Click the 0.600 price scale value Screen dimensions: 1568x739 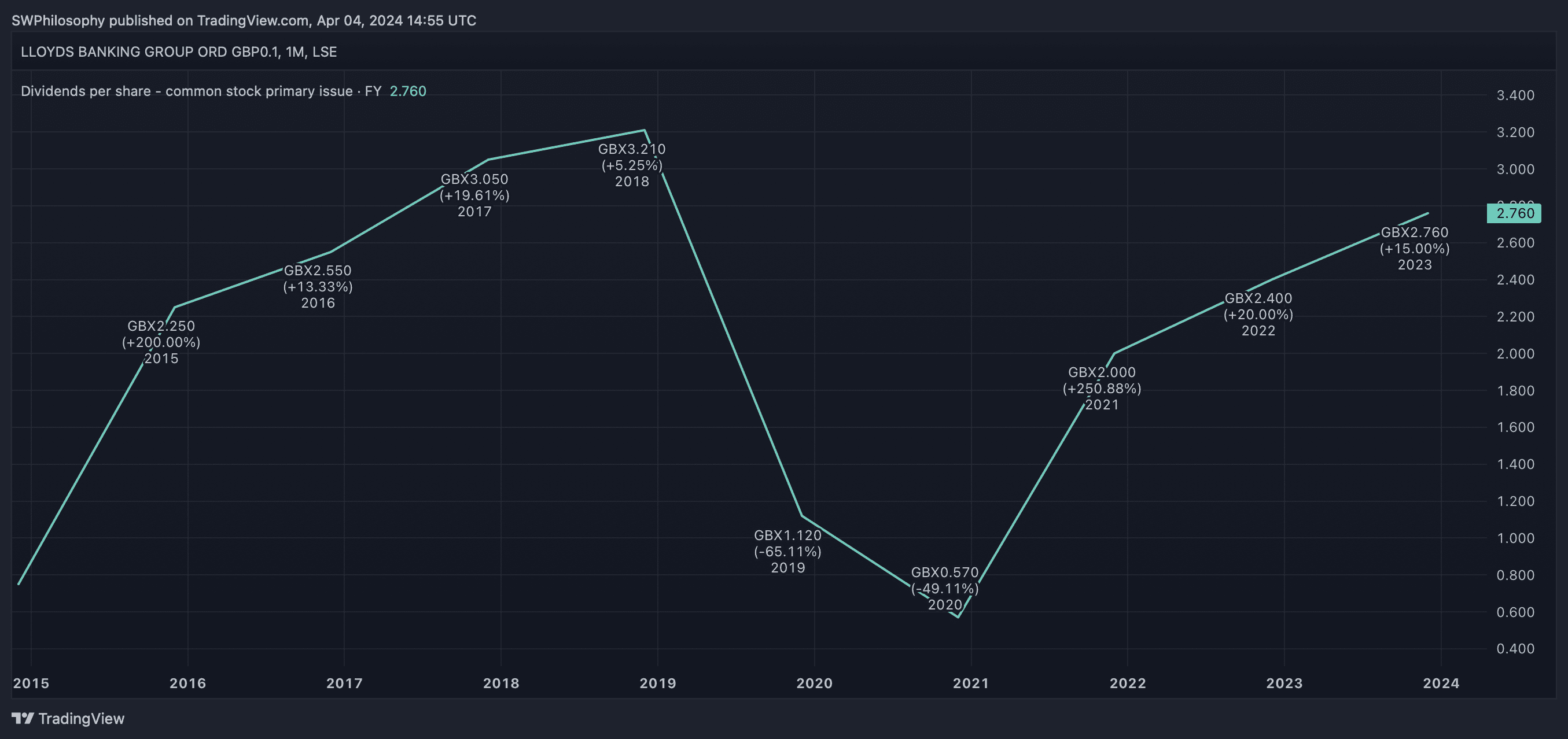[x=1516, y=612]
